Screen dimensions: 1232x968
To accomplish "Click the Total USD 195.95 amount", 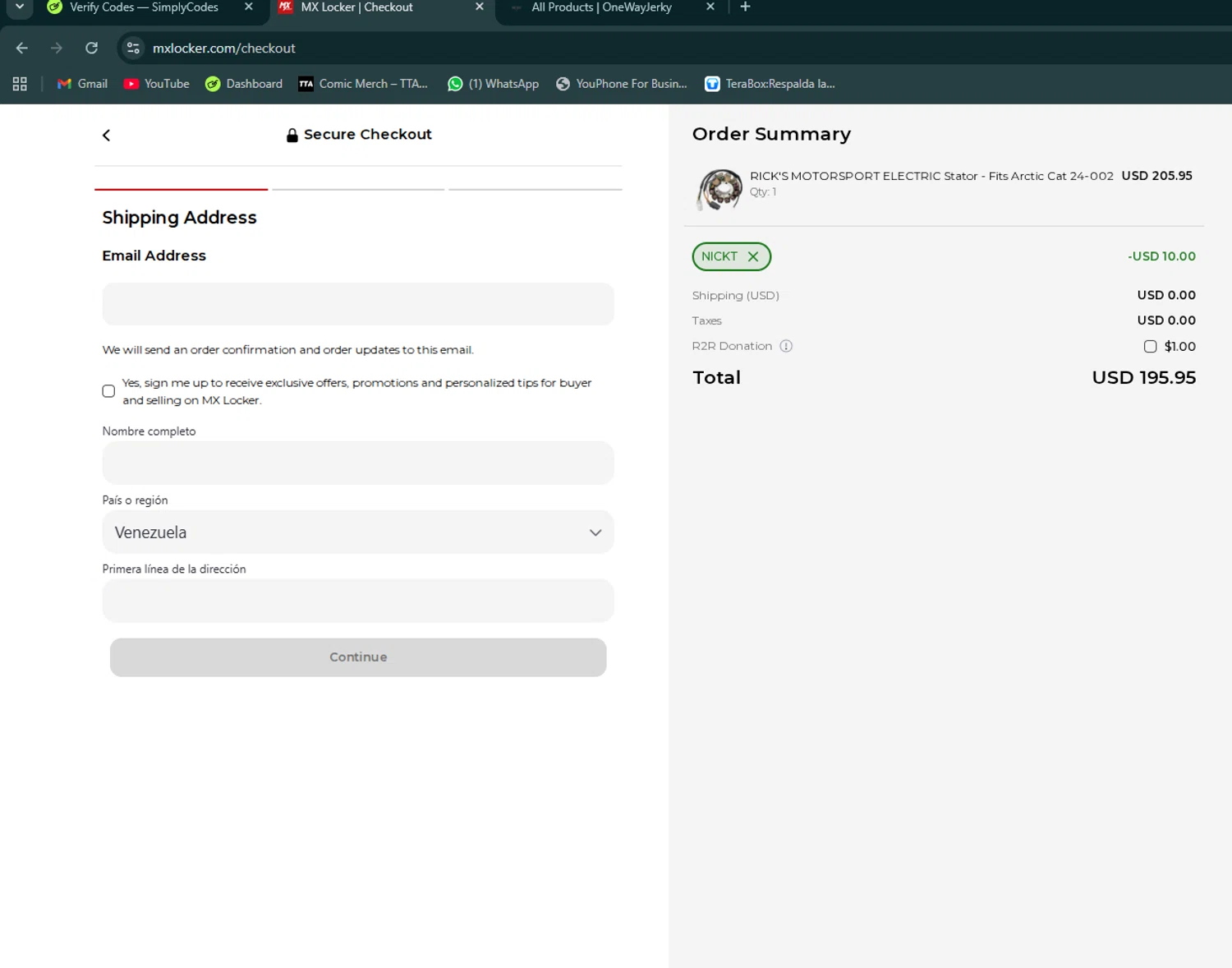I will (1143, 378).
